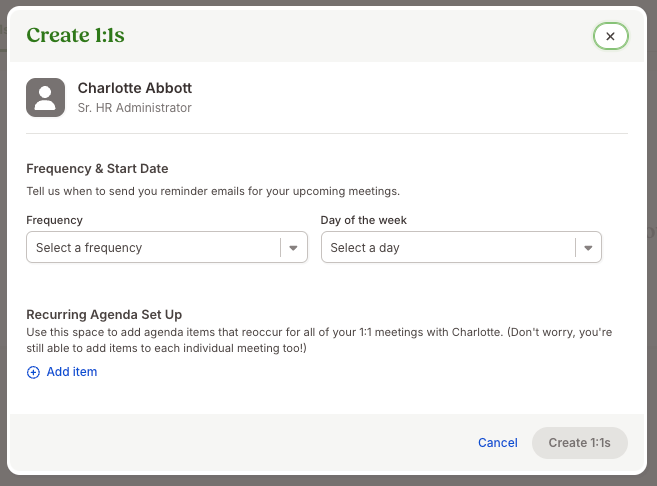The width and height of the screenshot is (657, 486).
Task: Click the 'Add item' link text
Action: pyautogui.click(x=72, y=372)
